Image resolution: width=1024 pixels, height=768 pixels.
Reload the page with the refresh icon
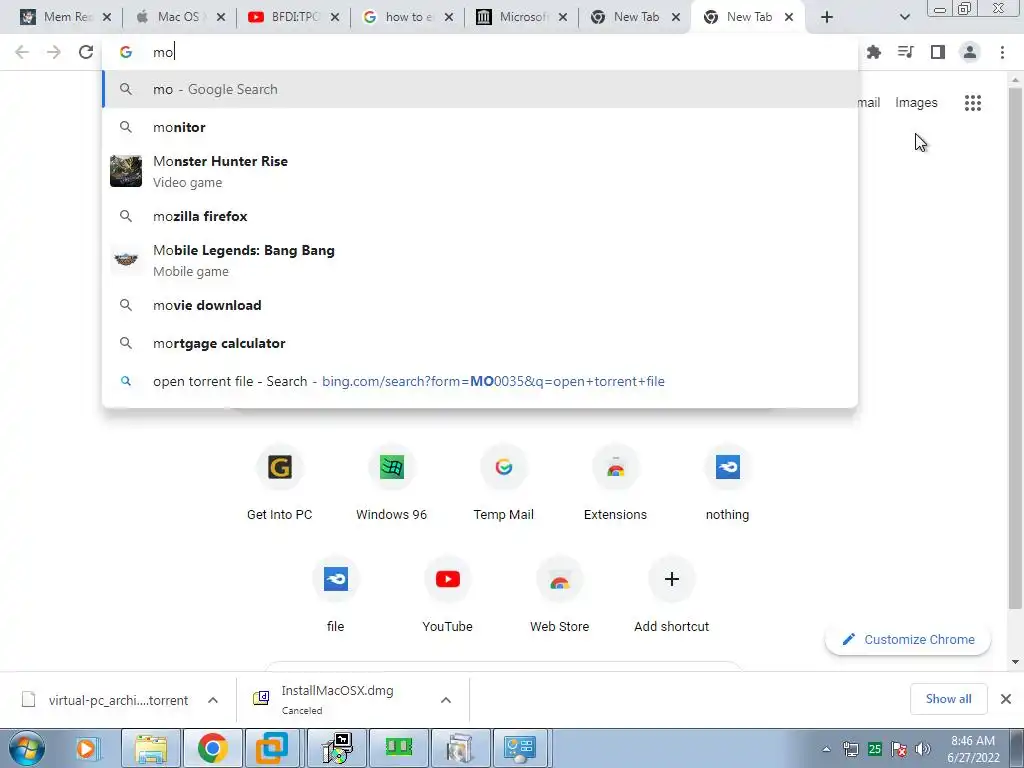point(86,52)
